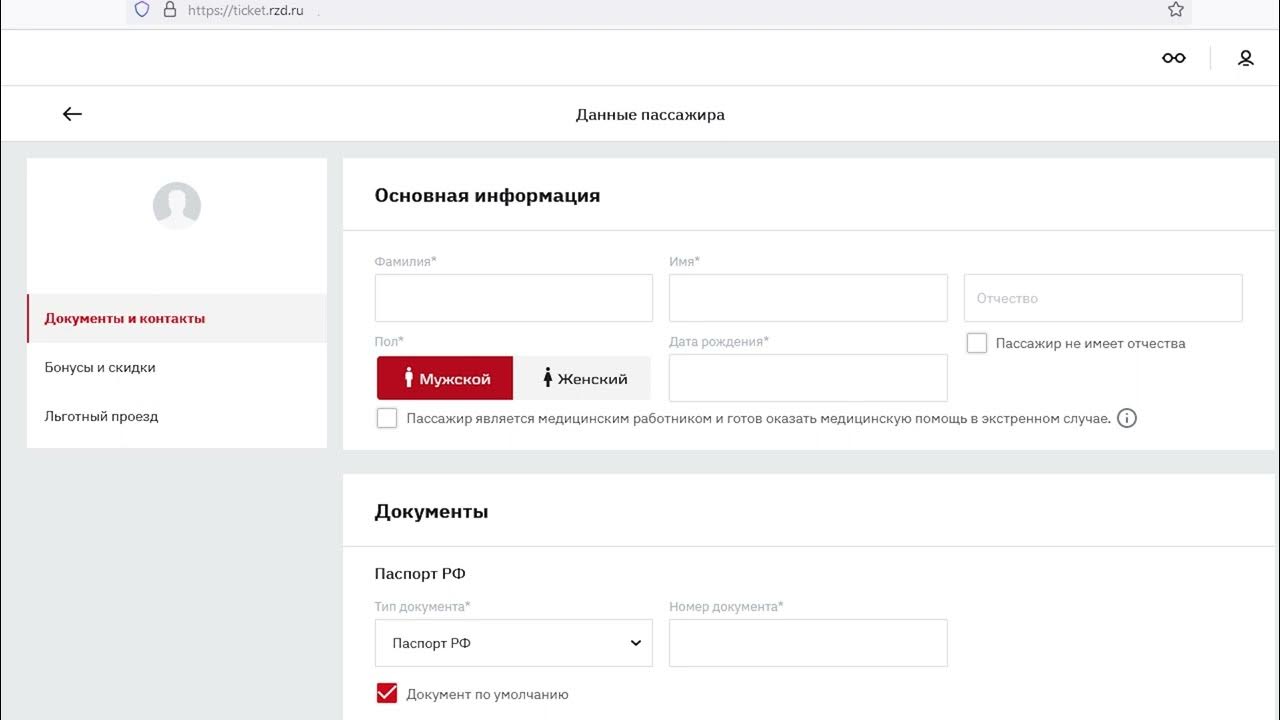1280x720 pixels.
Task: Select Женский gender option
Action: pyautogui.click(x=582, y=378)
